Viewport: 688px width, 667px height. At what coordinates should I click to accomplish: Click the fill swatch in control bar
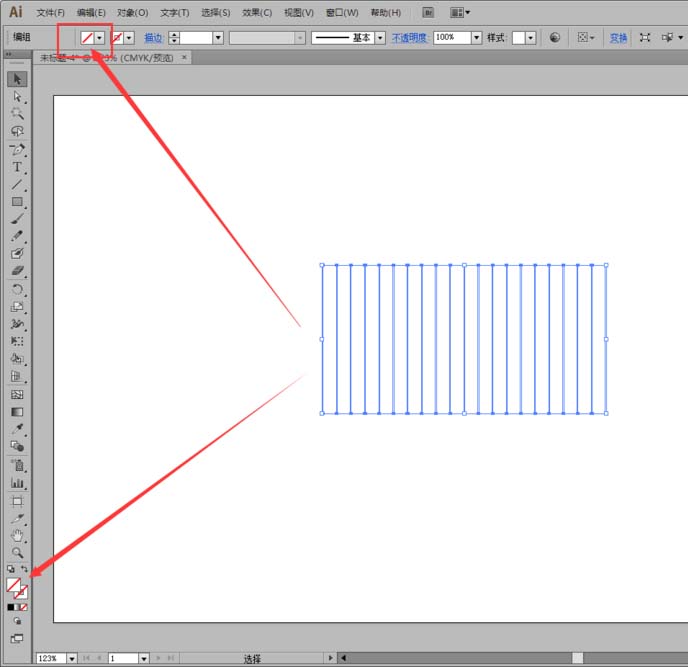[87, 38]
